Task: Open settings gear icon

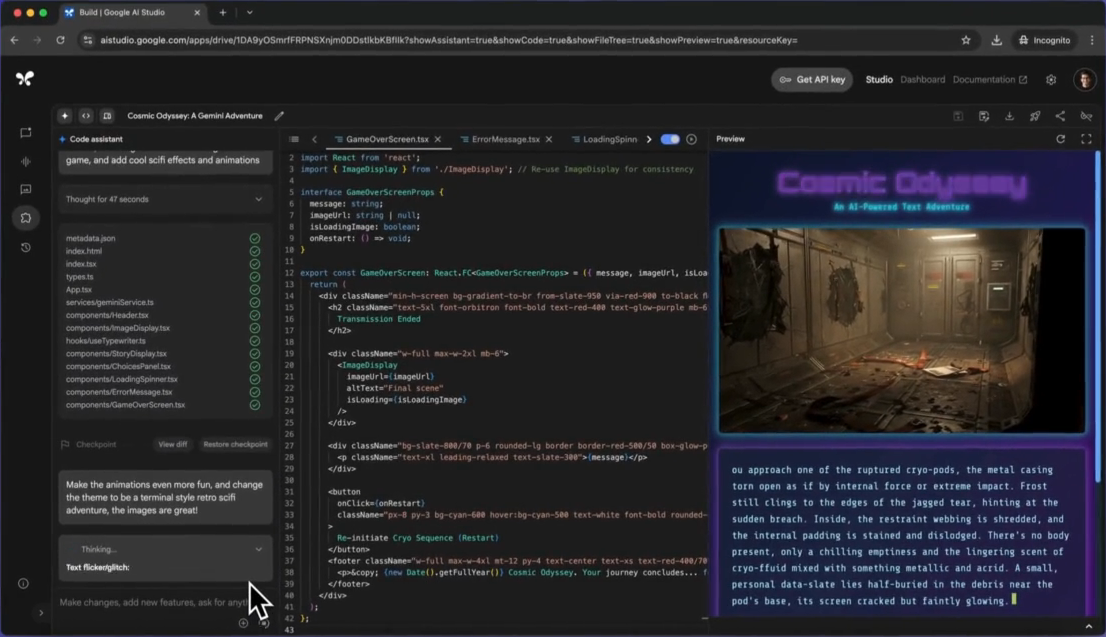Action: click(x=1051, y=80)
